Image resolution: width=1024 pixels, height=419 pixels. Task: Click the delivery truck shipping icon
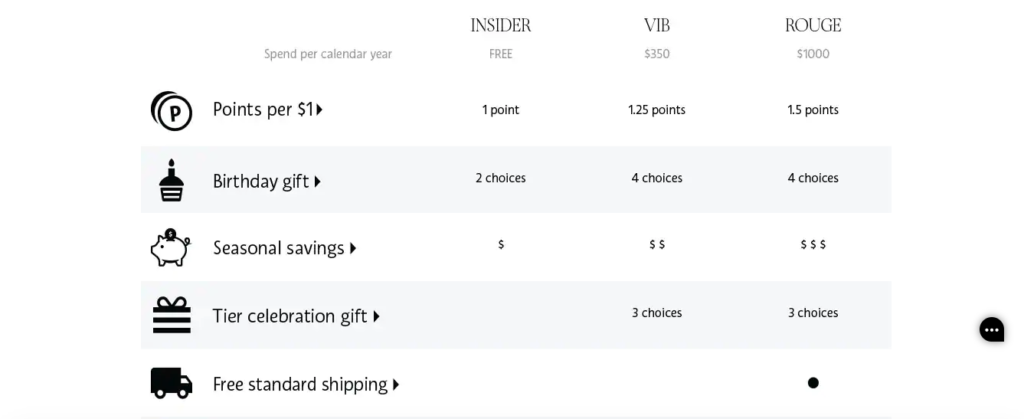pyautogui.click(x=171, y=382)
